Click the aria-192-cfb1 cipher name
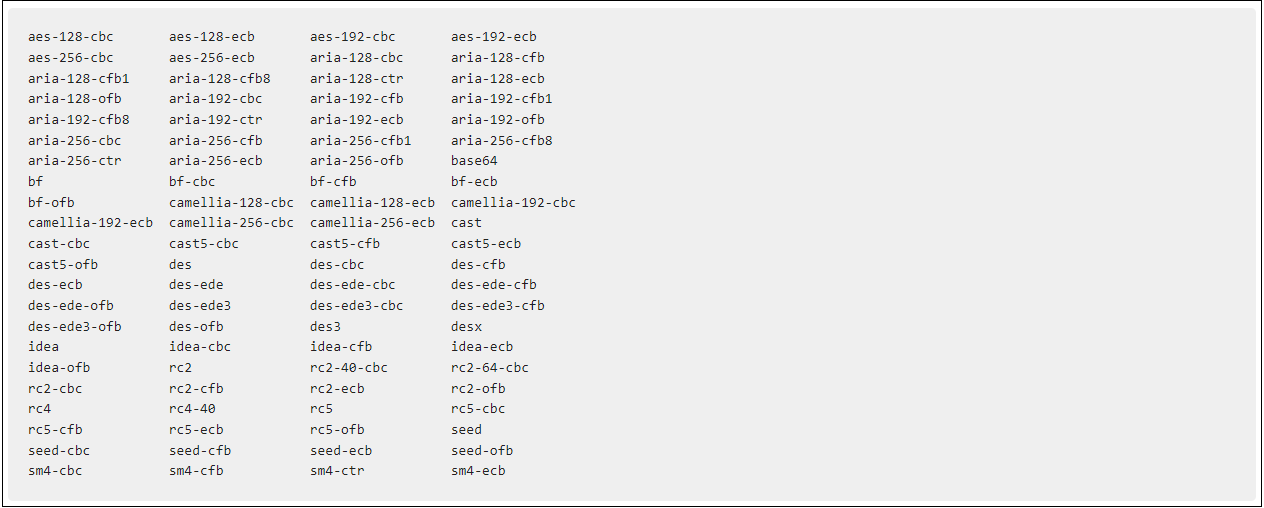The image size is (1264, 508). point(501,99)
